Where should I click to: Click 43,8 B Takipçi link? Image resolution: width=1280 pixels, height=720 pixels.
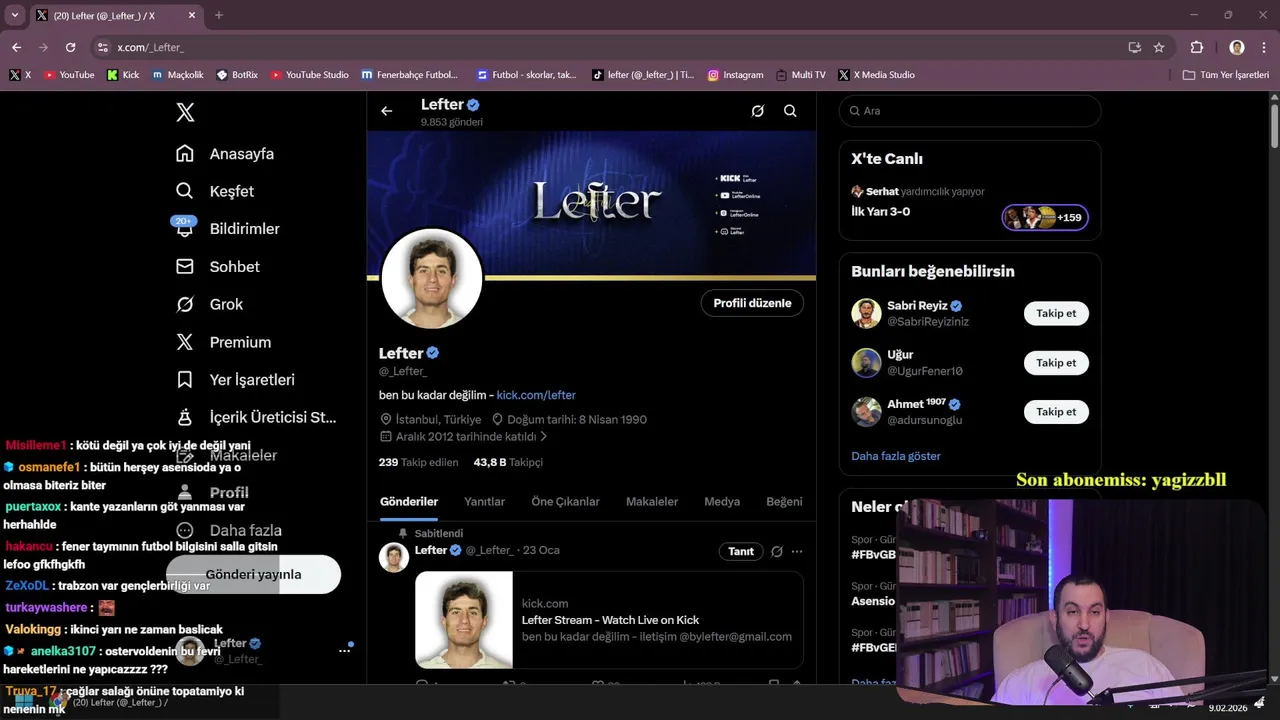point(508,462)
